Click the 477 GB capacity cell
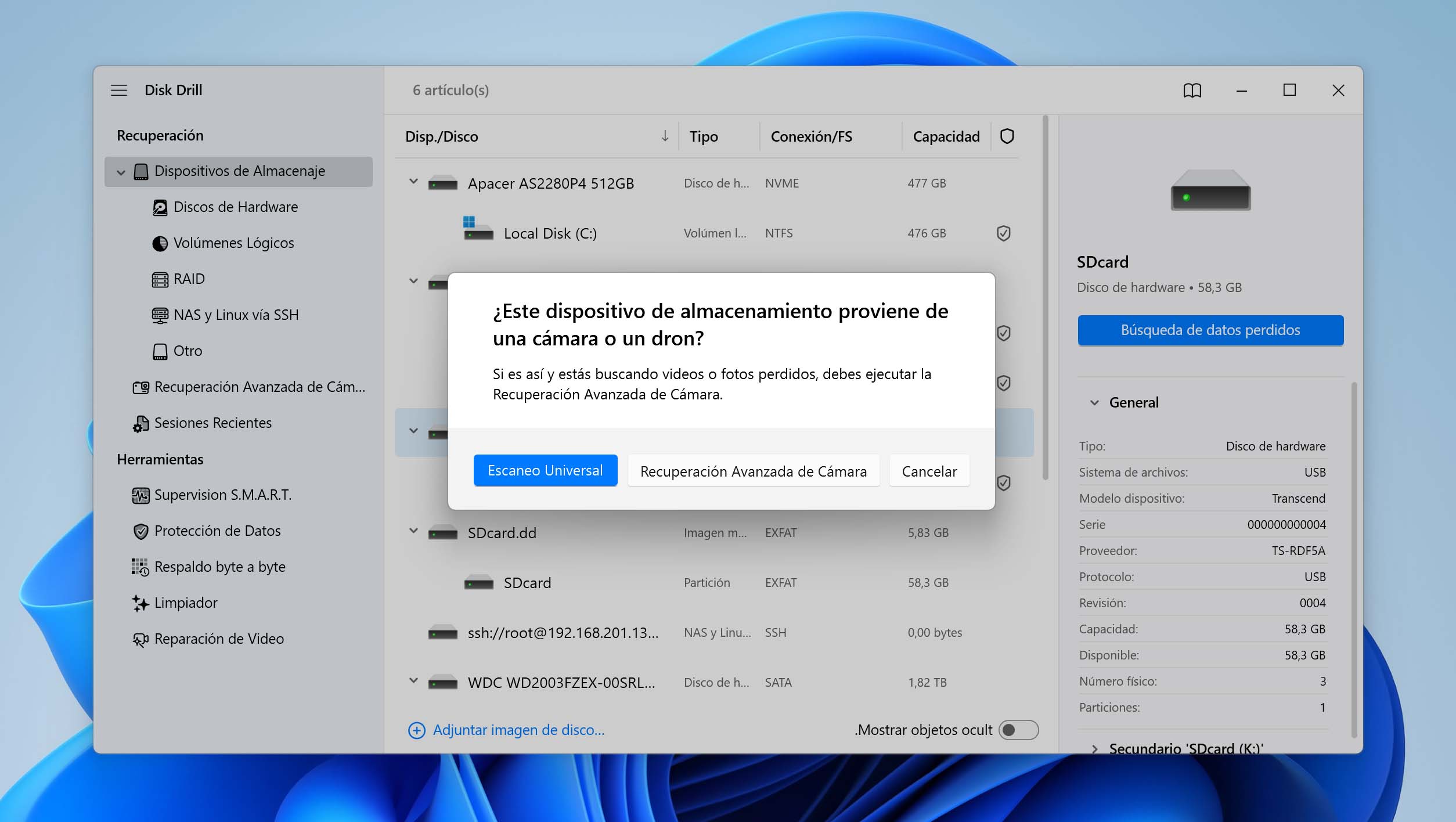The width and height of the screenshot is (1456, 822). coord(927,183)
